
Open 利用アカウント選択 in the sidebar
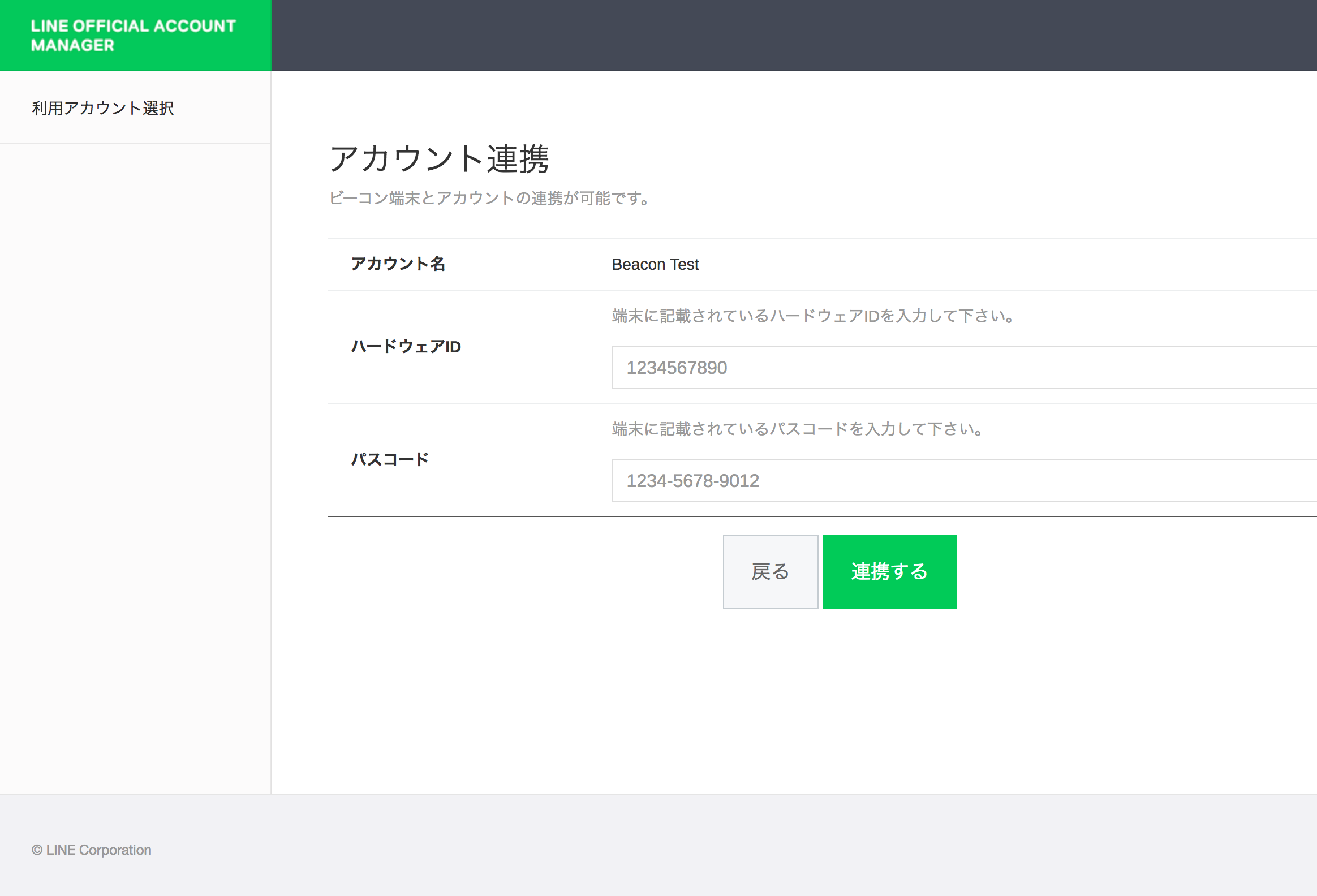click(102, 107)
